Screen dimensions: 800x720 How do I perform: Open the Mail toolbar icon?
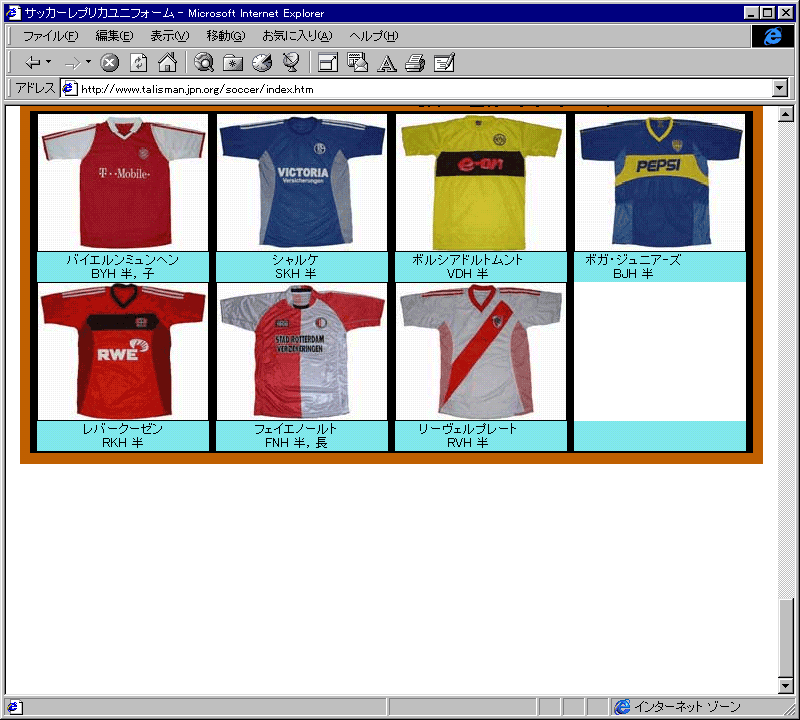tap(357, 63)
